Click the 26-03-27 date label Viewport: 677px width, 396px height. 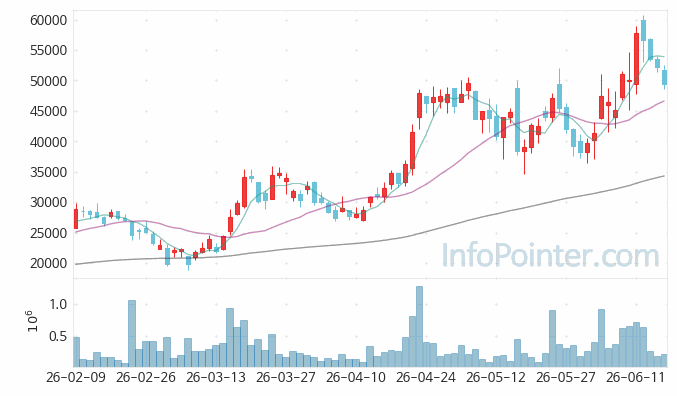click(286, 377)
